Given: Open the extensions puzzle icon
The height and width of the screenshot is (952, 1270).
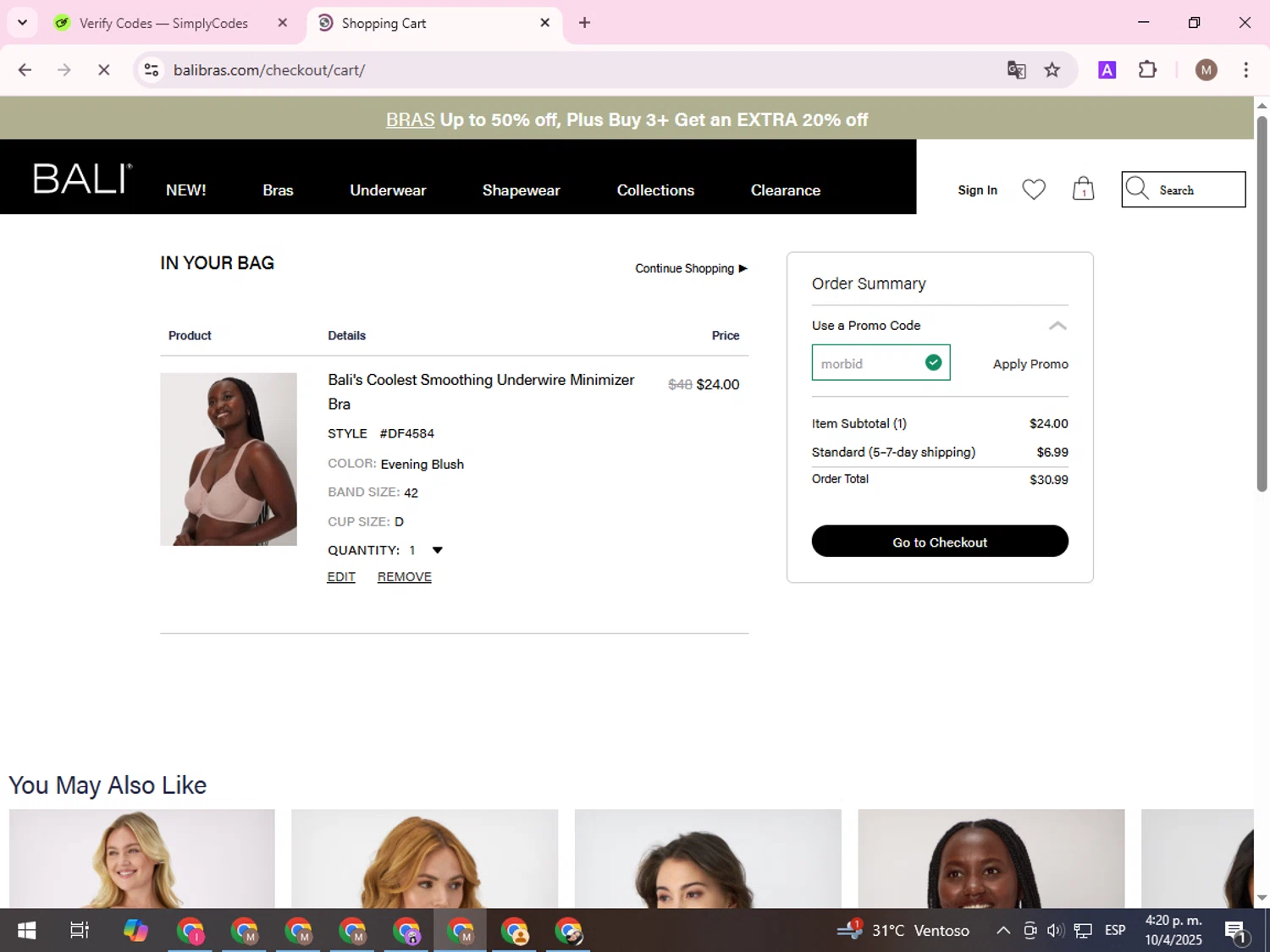Looking at the screenshot, I should coord(1147,70).
